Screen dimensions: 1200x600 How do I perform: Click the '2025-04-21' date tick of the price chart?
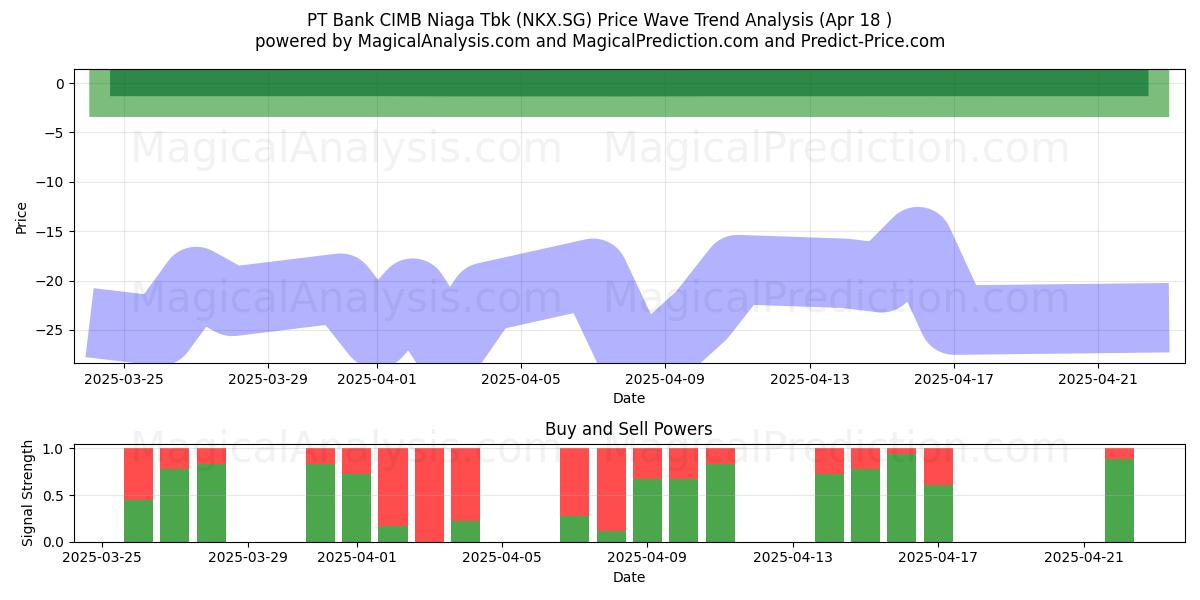click(x=1099, y=379)
